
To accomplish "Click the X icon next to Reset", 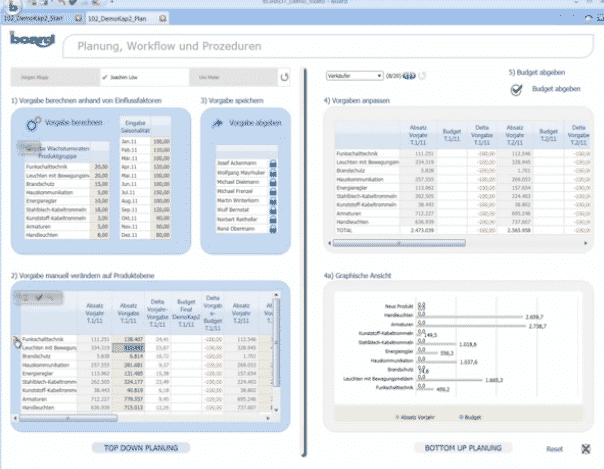I will click(x=585, y=450).
